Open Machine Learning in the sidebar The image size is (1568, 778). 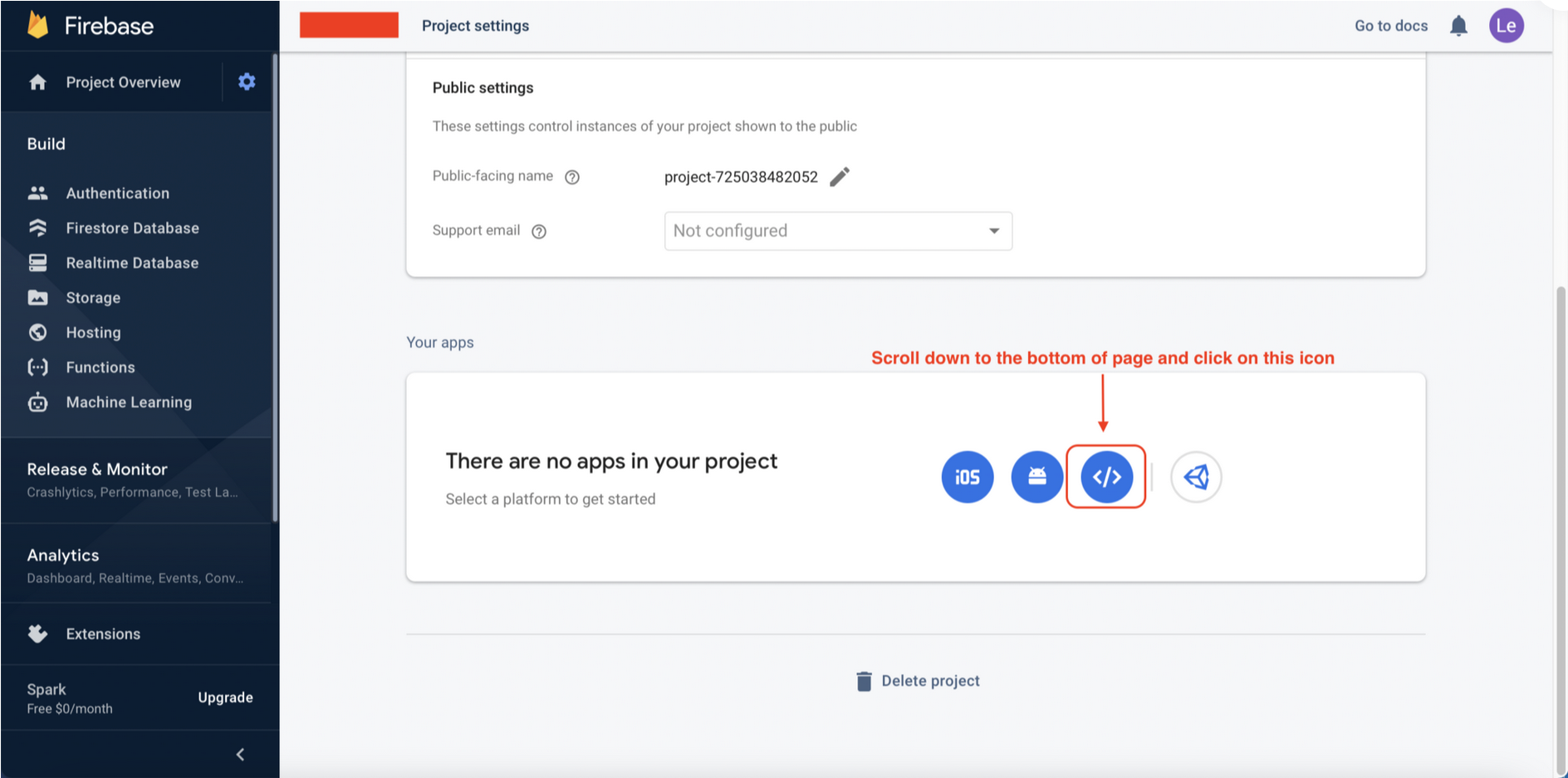click(129, 402)
